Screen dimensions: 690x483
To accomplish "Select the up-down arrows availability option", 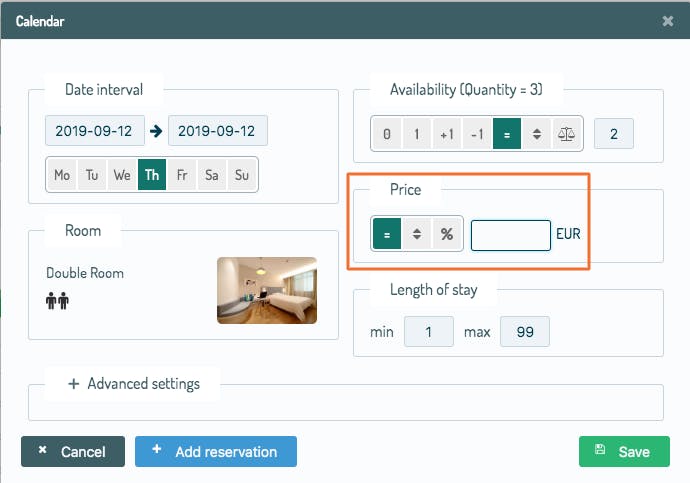I will point(537,134).
